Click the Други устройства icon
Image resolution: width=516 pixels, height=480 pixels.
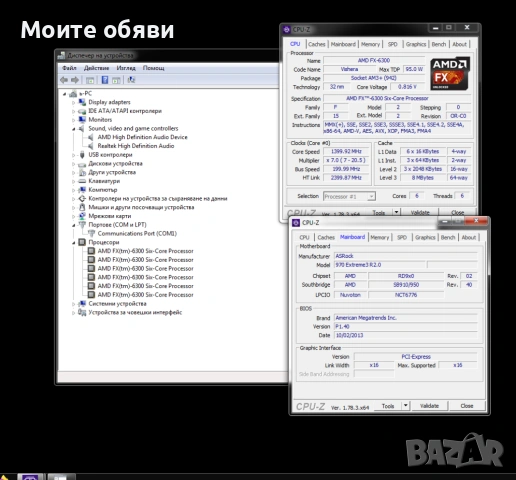[82, 172]
